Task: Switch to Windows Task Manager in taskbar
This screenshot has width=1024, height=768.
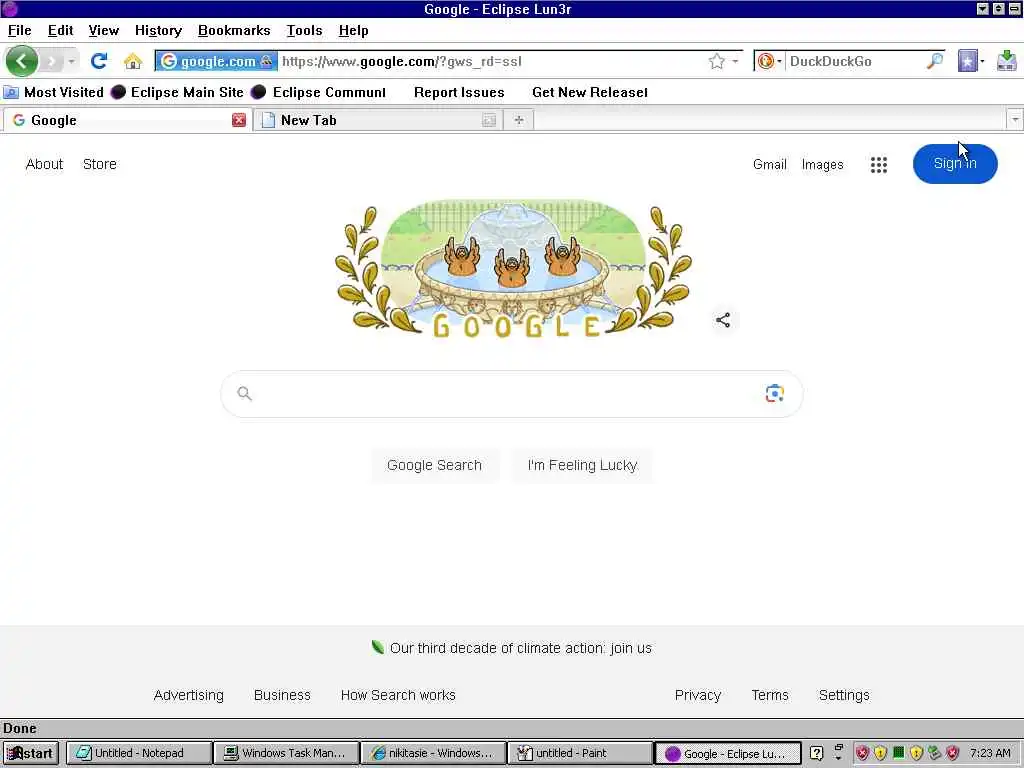Action: [286, 753]
